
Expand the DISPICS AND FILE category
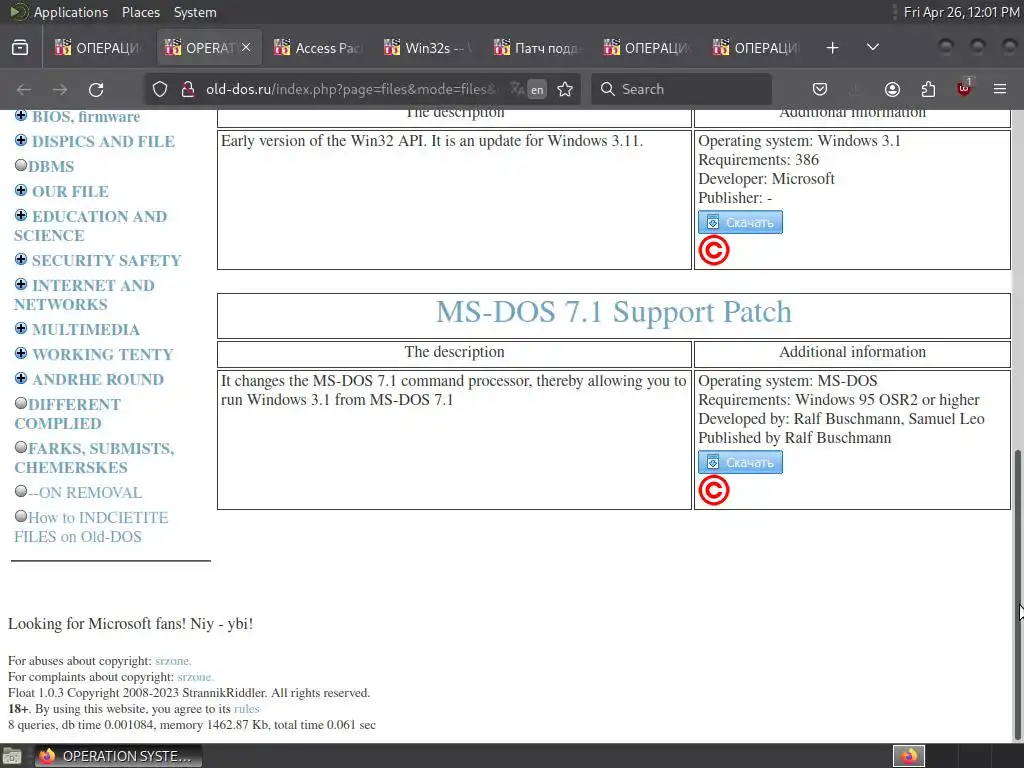[21, 140]
